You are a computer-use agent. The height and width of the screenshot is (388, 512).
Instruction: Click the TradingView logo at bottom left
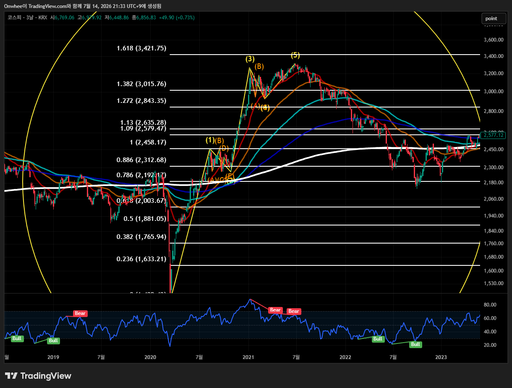pyautogui.click(x=38, y=376)
